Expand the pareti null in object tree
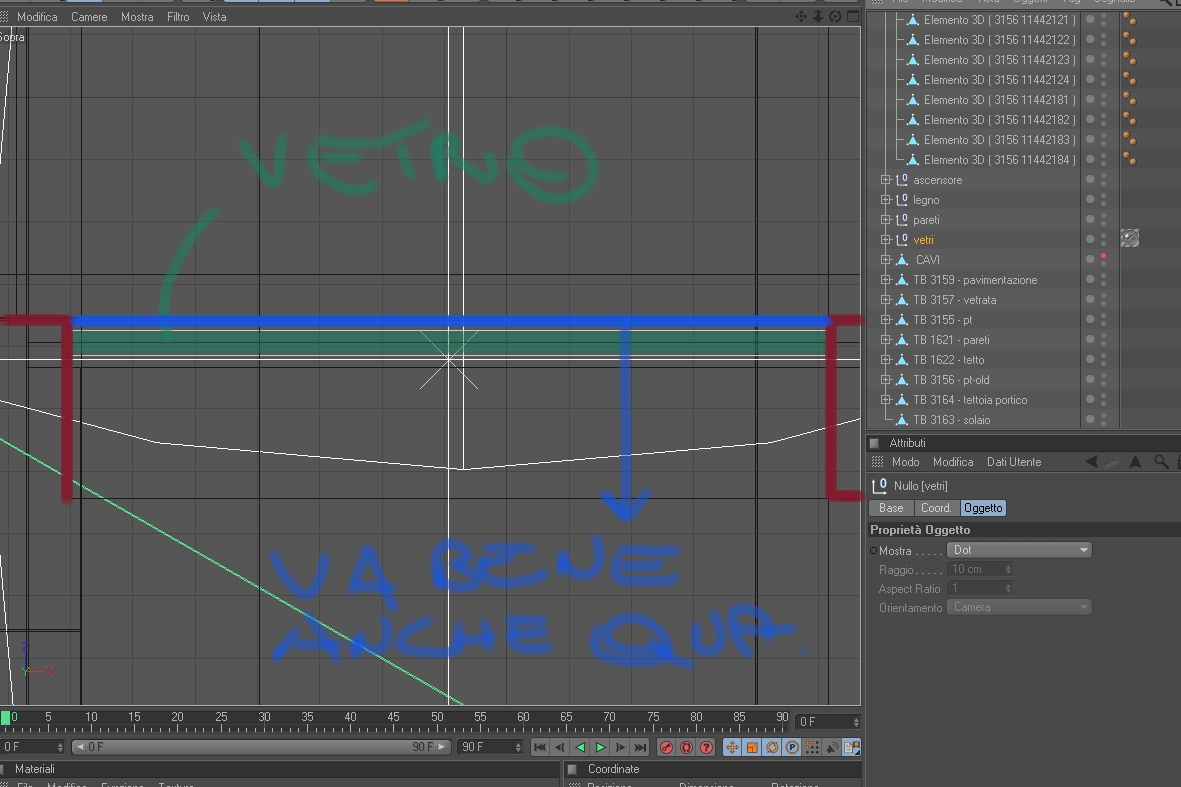Image resolution: width=1181 pixels, height=787 pixels. coord(886,220)
